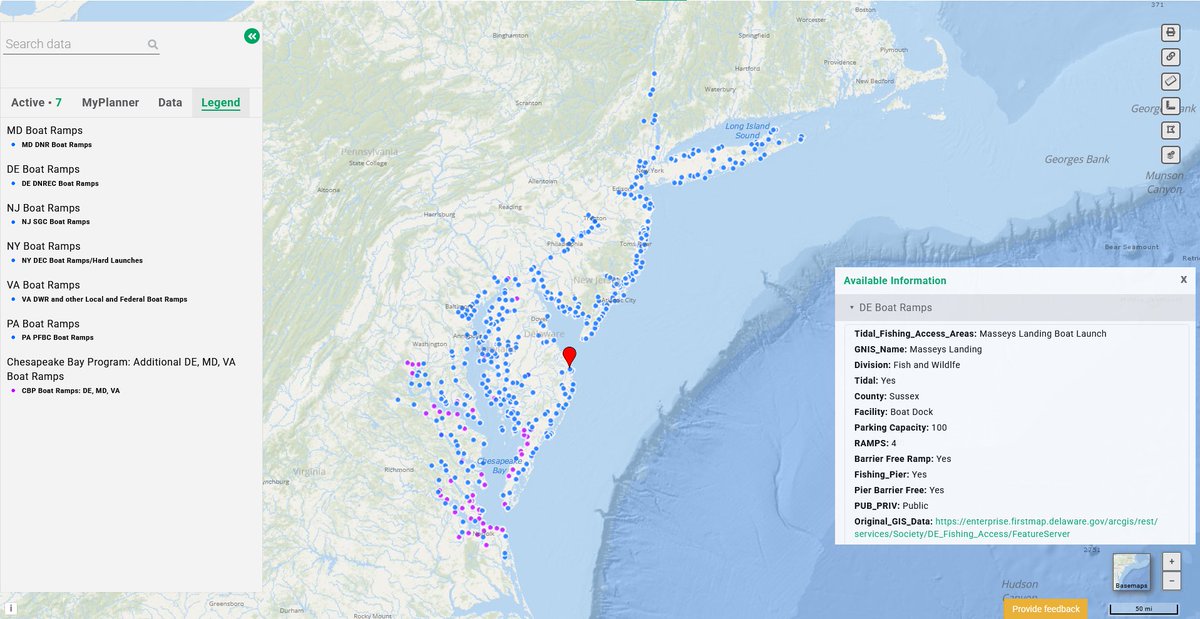Open the Data tab
This screenshot has width=1200, height=619.
[x=170, y=102]
